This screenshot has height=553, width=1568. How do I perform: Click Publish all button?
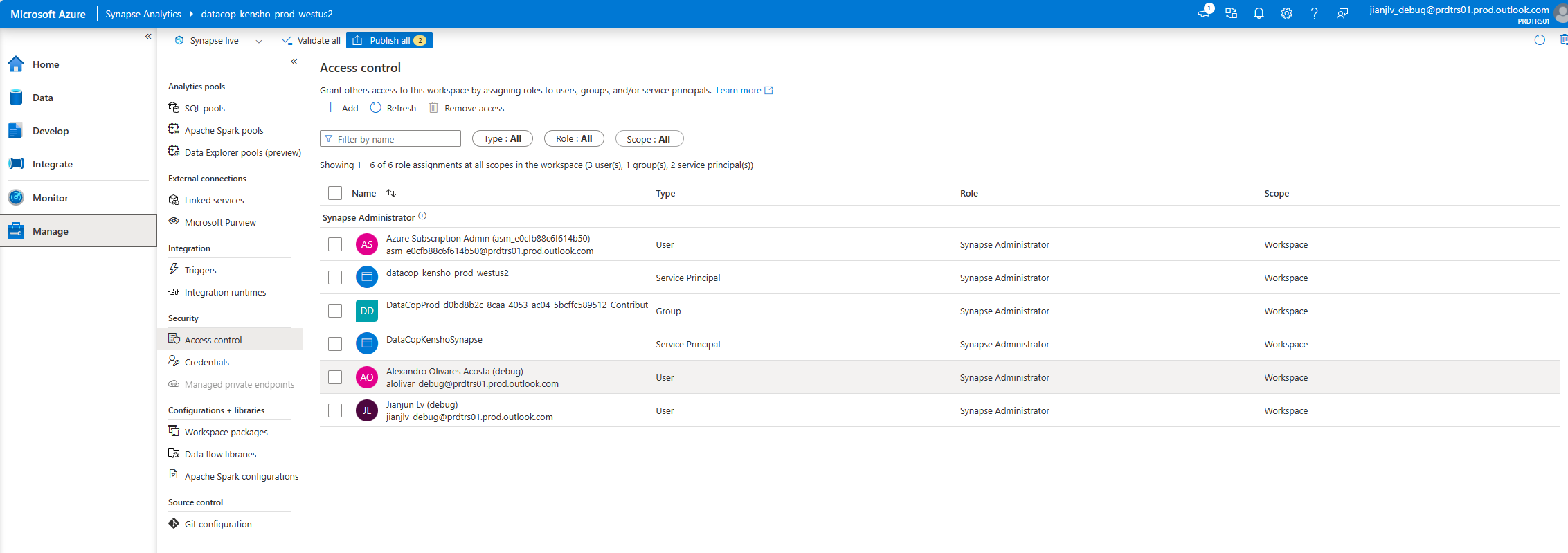[x=389, y=40]
